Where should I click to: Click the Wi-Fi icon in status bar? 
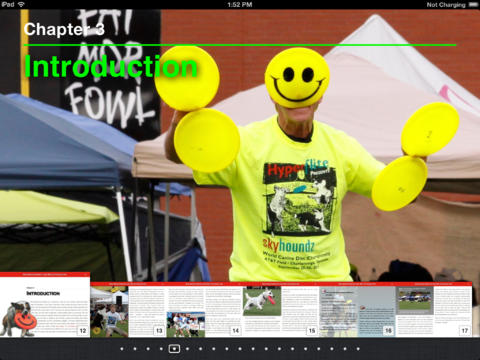click(21, 4)
